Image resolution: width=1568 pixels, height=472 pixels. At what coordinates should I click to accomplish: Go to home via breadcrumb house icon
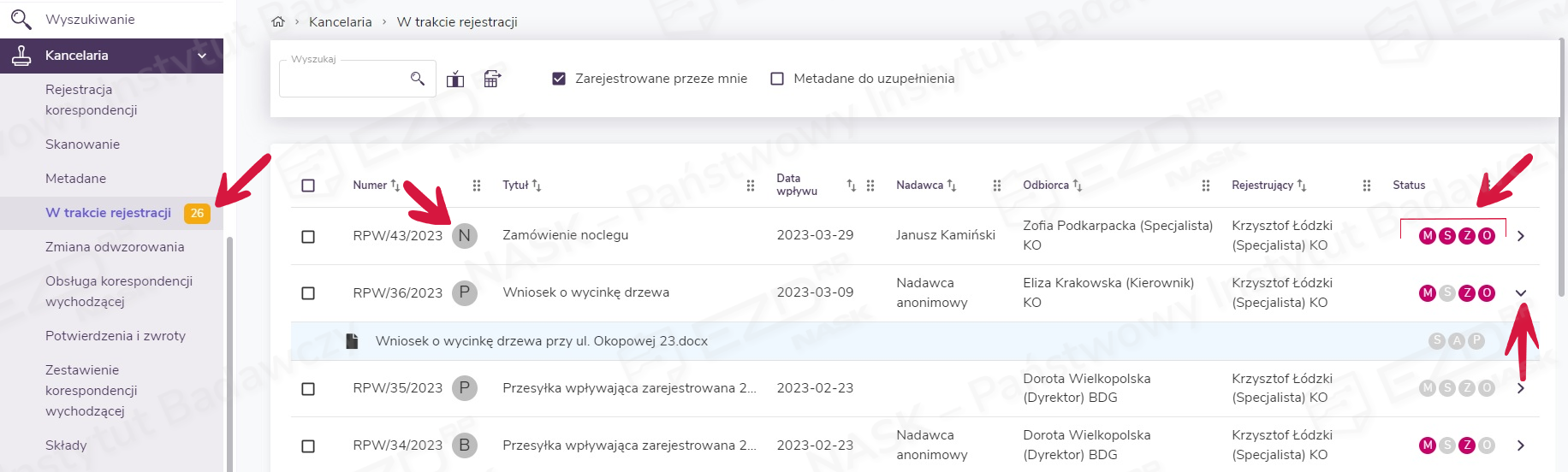pos(278,22)
